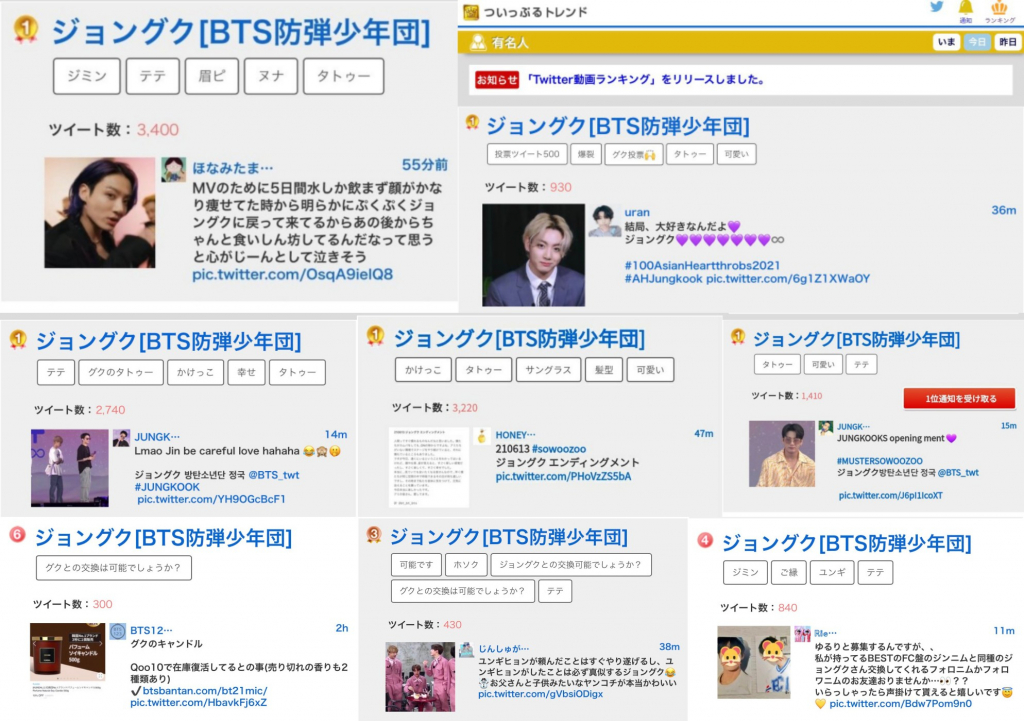View the purple-haired photo in ほなみたま's tweet
Image resolution: width=1024 pixels, height=721 pixels.
[x=100, y=213]
